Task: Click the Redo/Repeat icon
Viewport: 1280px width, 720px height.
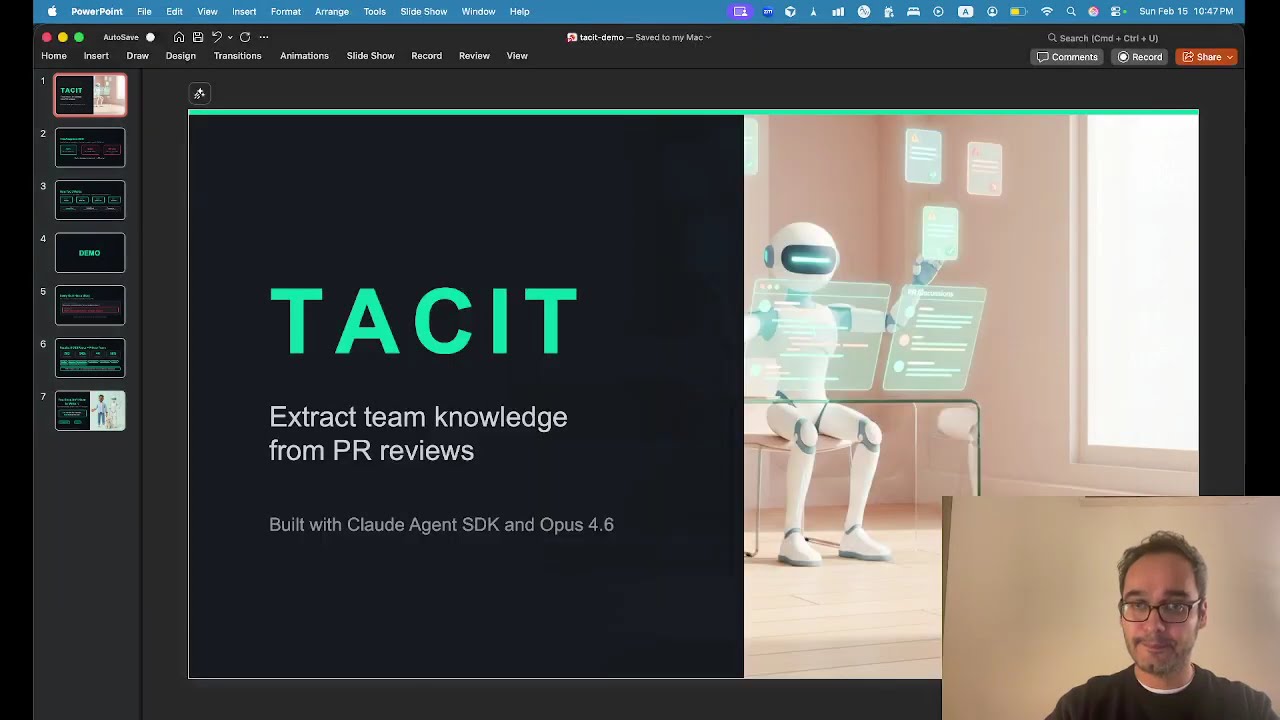Action: coord(245,37)
